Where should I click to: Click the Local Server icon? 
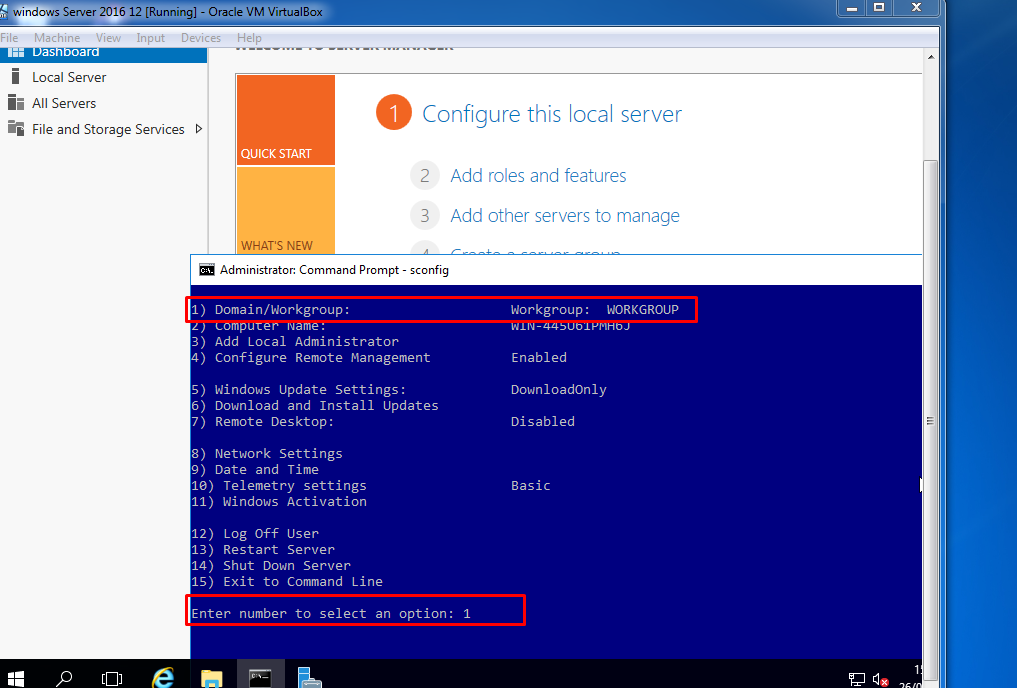16,77
